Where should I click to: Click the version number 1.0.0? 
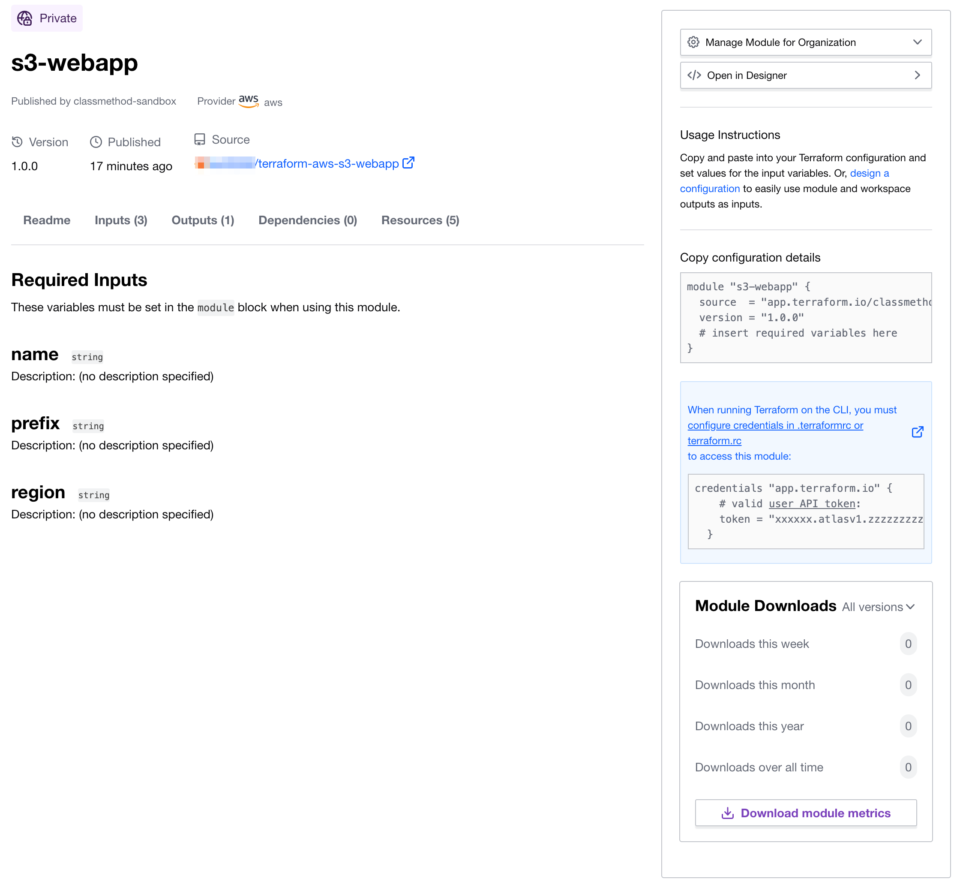pos(24,166)
